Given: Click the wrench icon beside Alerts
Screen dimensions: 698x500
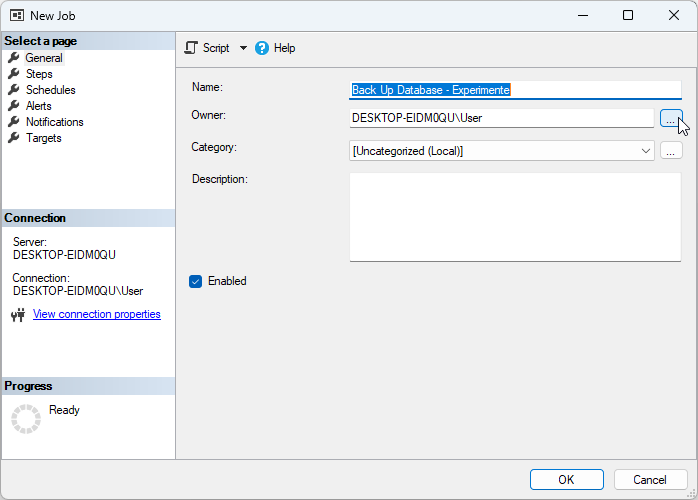Looking at the screenshot, I should pyautogui.click(x=14, y=106).
